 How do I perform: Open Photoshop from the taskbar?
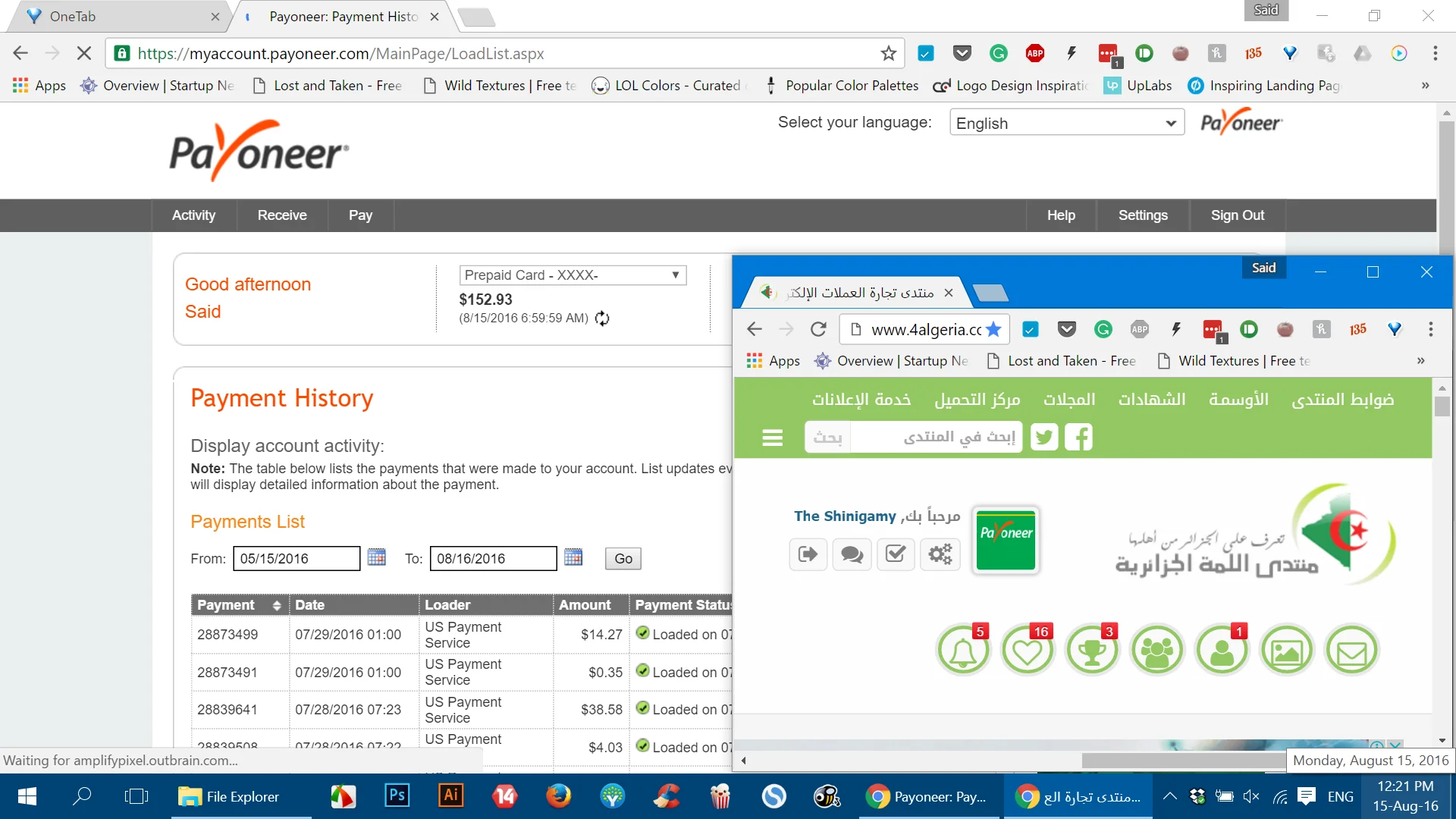[x=397, y=795]
